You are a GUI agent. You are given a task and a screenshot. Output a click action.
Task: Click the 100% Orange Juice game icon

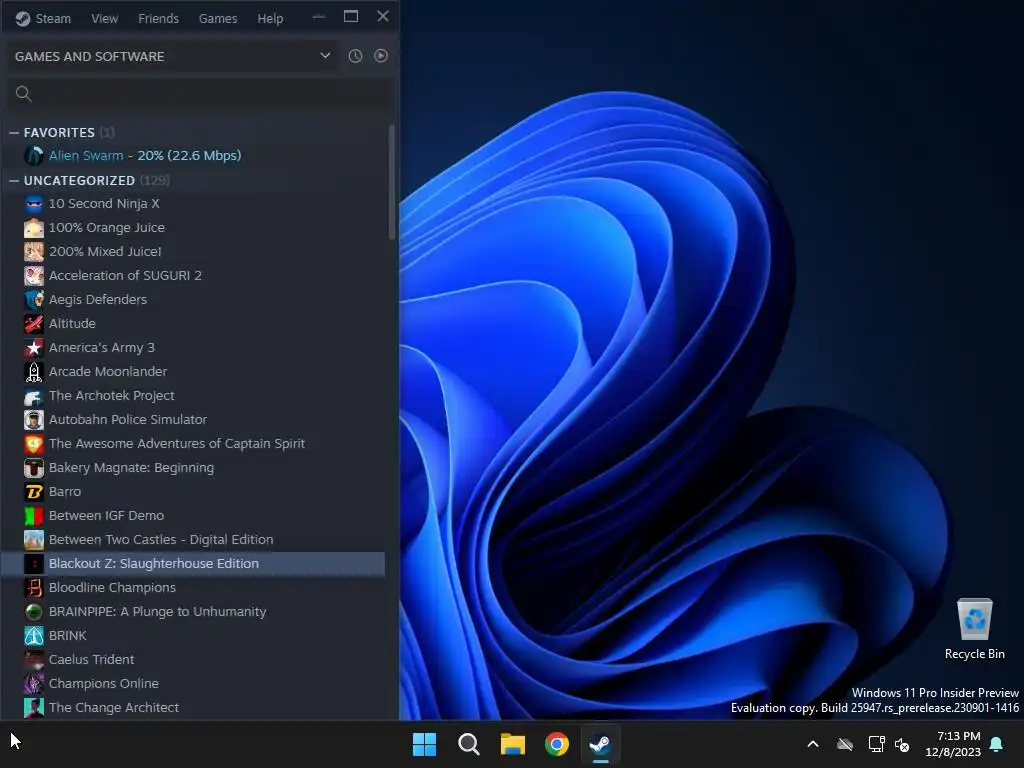[x=34, y=228]
